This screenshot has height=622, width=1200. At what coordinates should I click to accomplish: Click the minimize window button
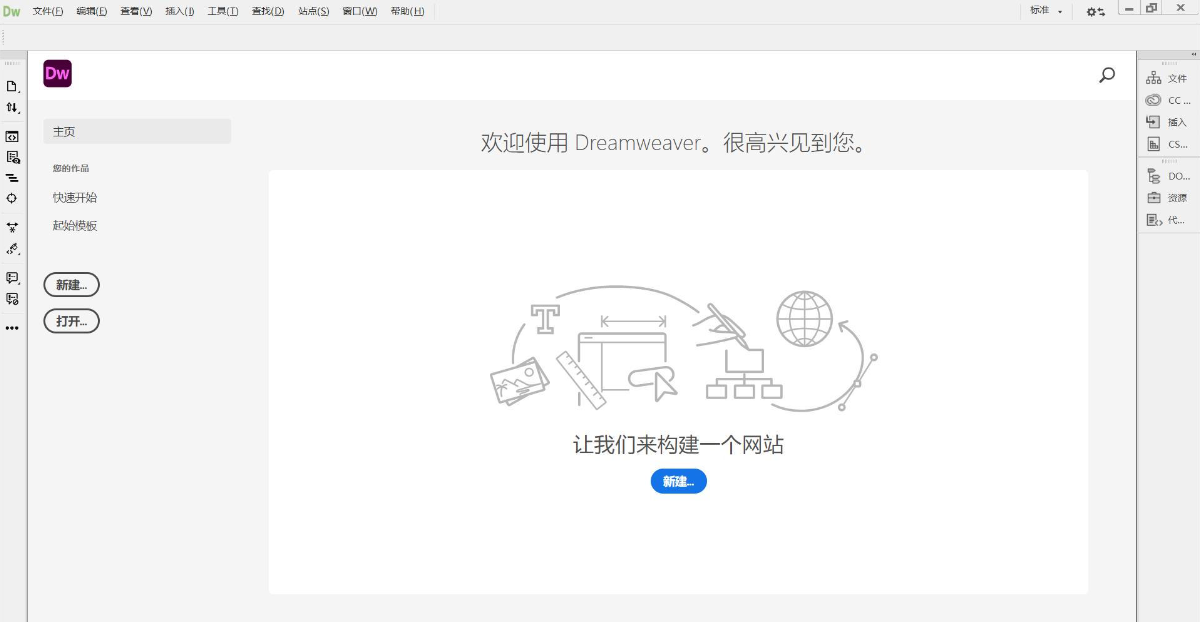point(1128,8)
